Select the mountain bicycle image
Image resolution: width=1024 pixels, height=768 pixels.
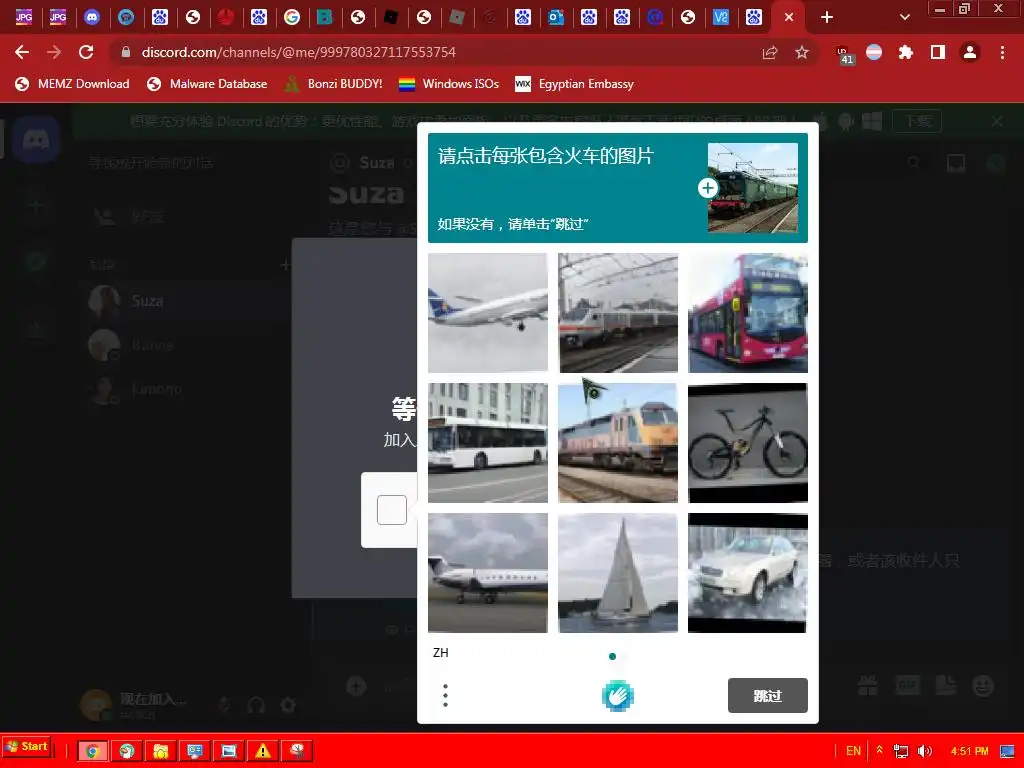click(x=748, y=443)
